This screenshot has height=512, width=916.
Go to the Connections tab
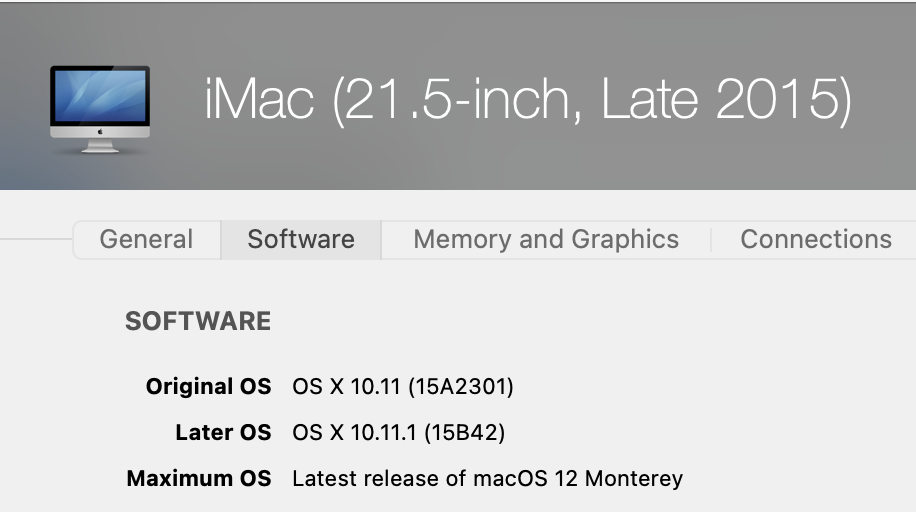point(816,240)
